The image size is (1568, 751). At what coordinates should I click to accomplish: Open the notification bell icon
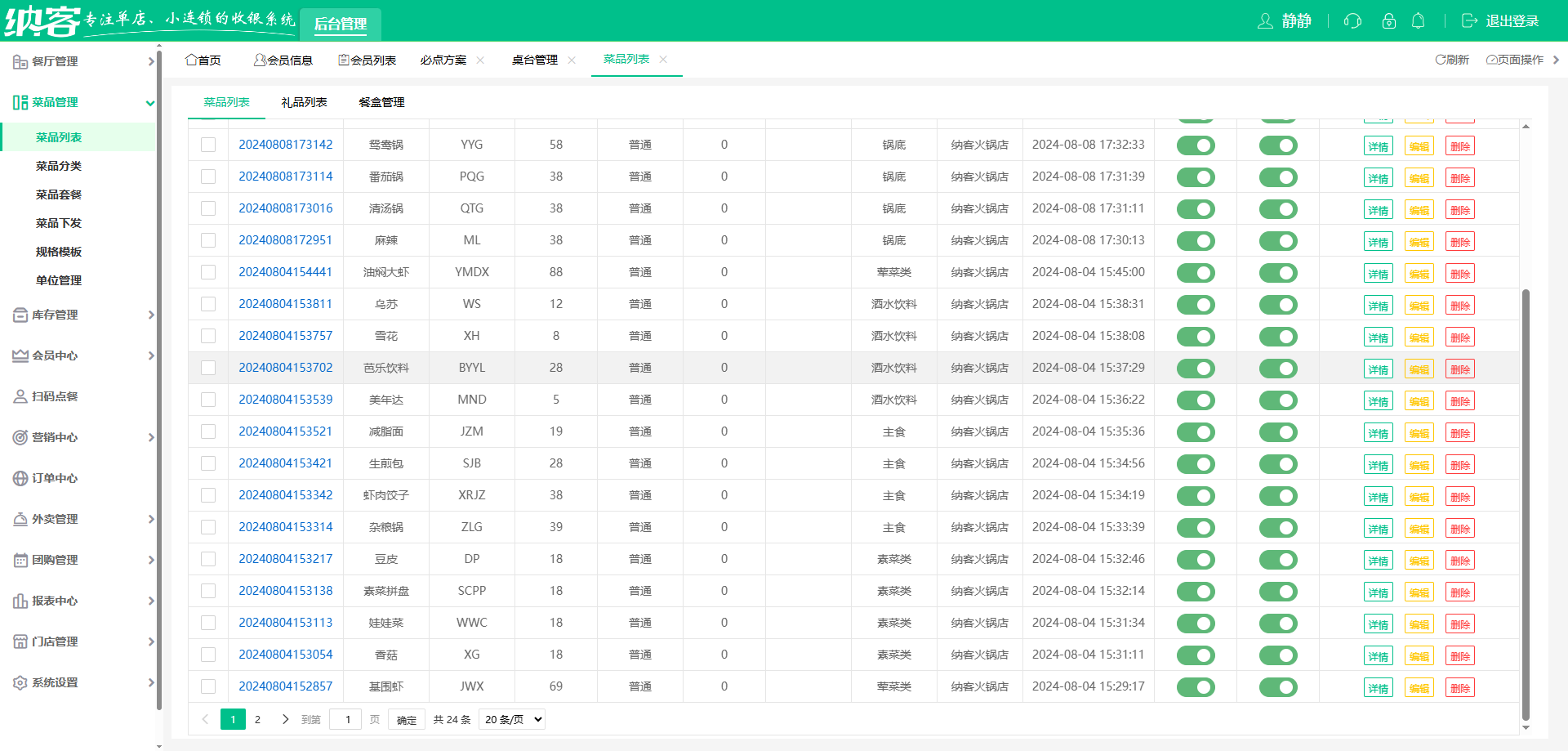[1419, 21]
